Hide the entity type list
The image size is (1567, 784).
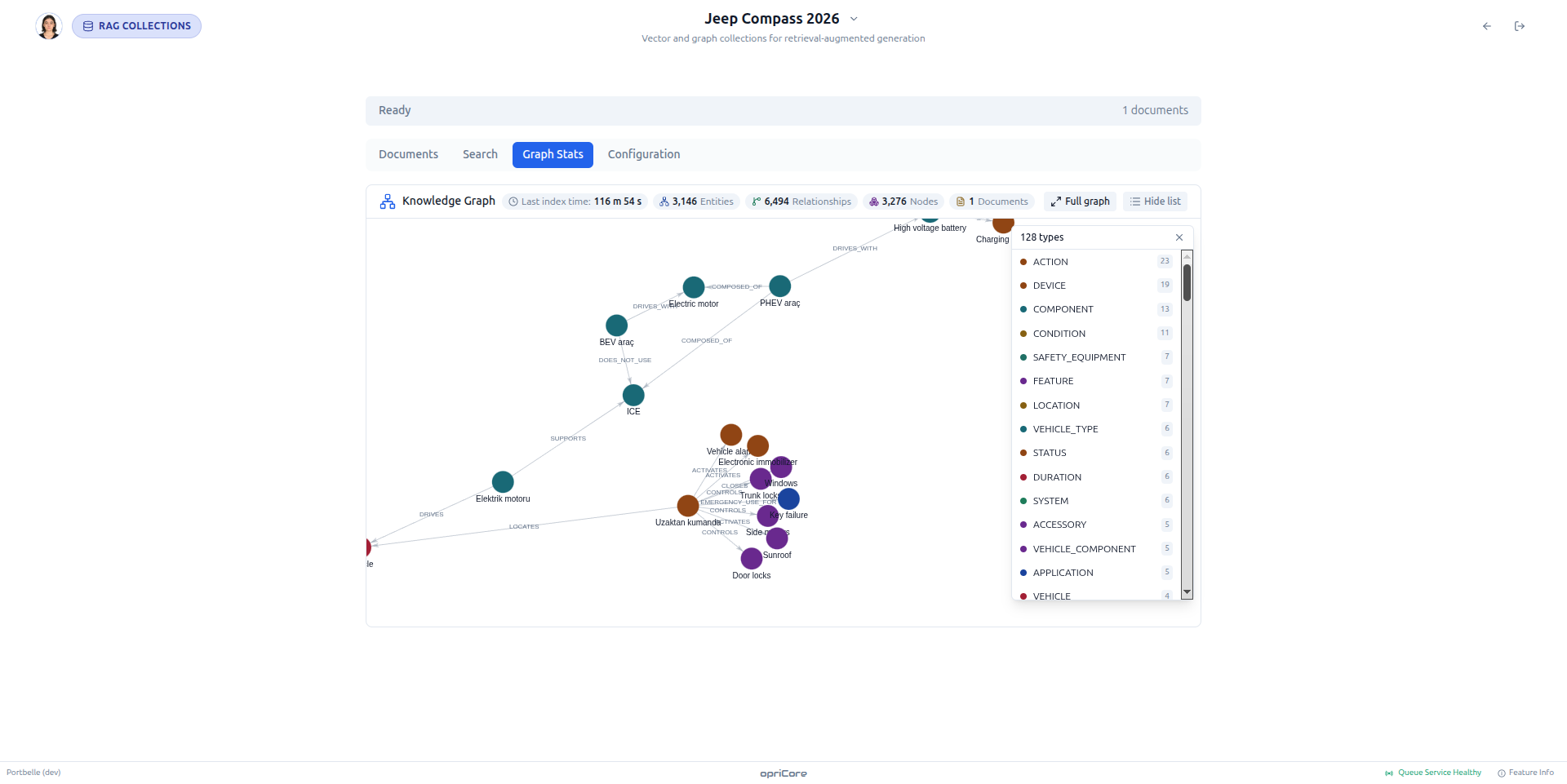(1155, 202)
